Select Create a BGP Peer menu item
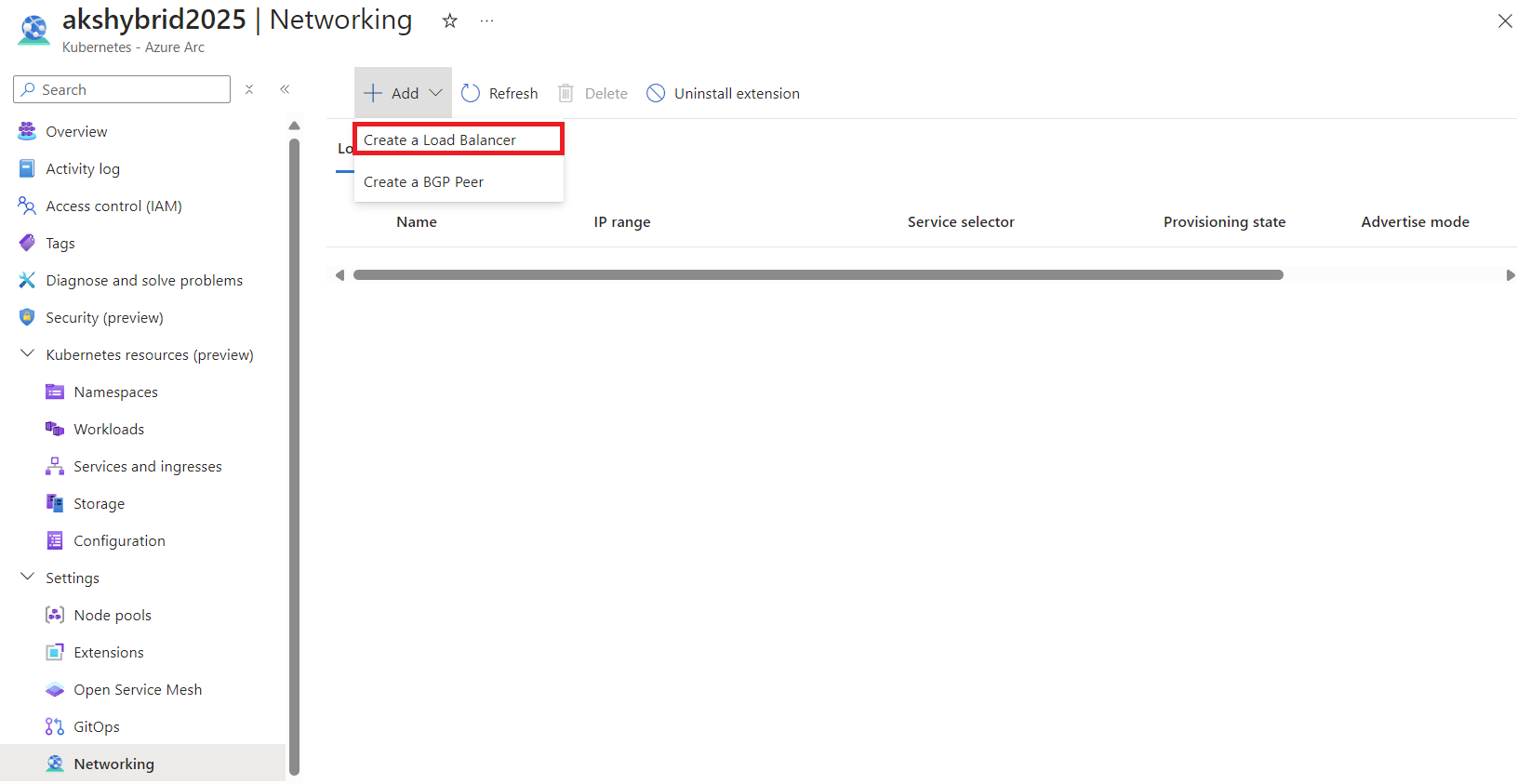 [x=459, y=181]
